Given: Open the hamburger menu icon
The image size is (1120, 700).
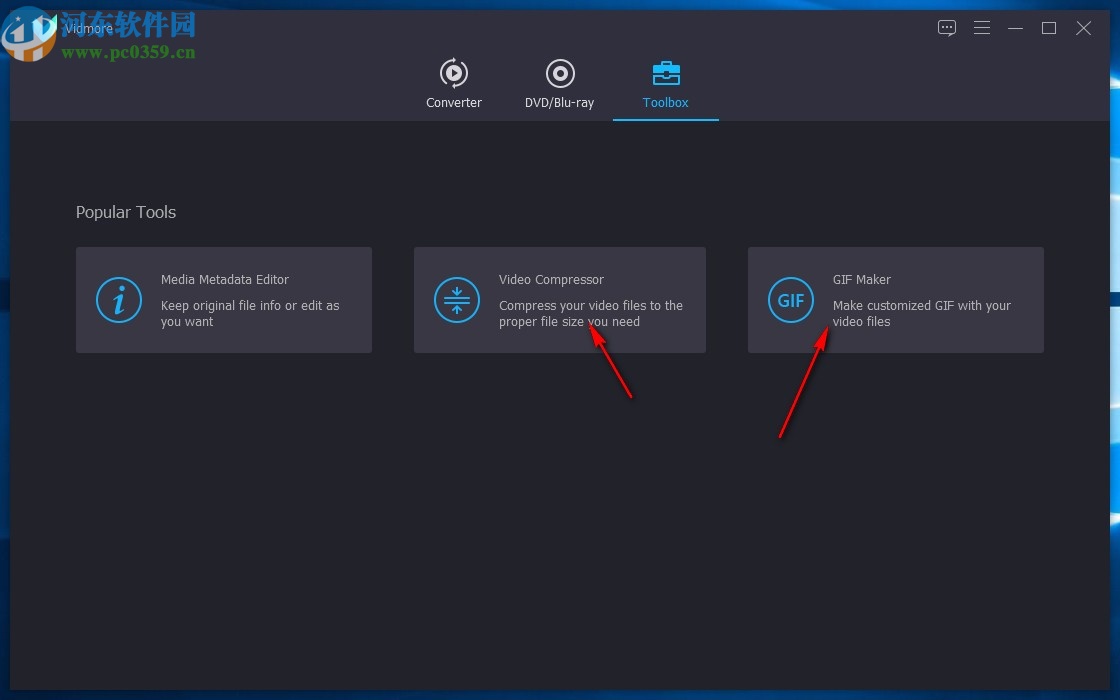Looking at the screenshot, I should tap(981, 28).
